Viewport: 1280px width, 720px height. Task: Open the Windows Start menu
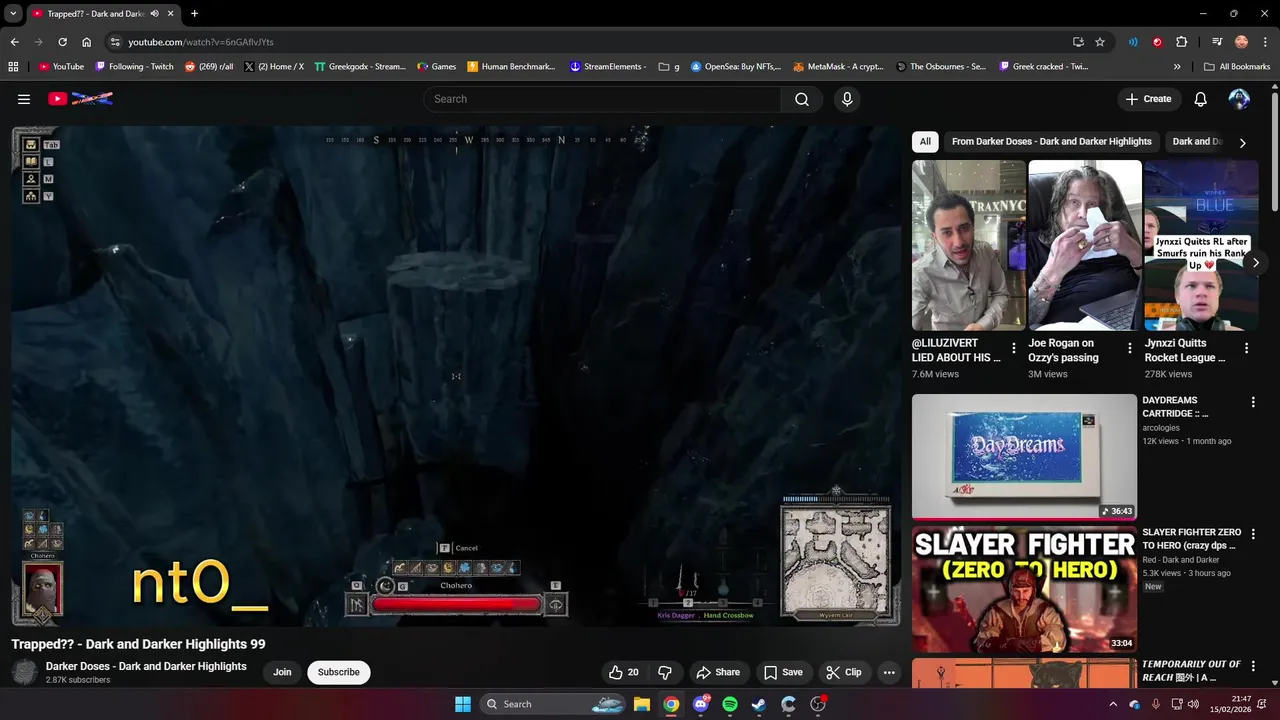coord(463,704)
